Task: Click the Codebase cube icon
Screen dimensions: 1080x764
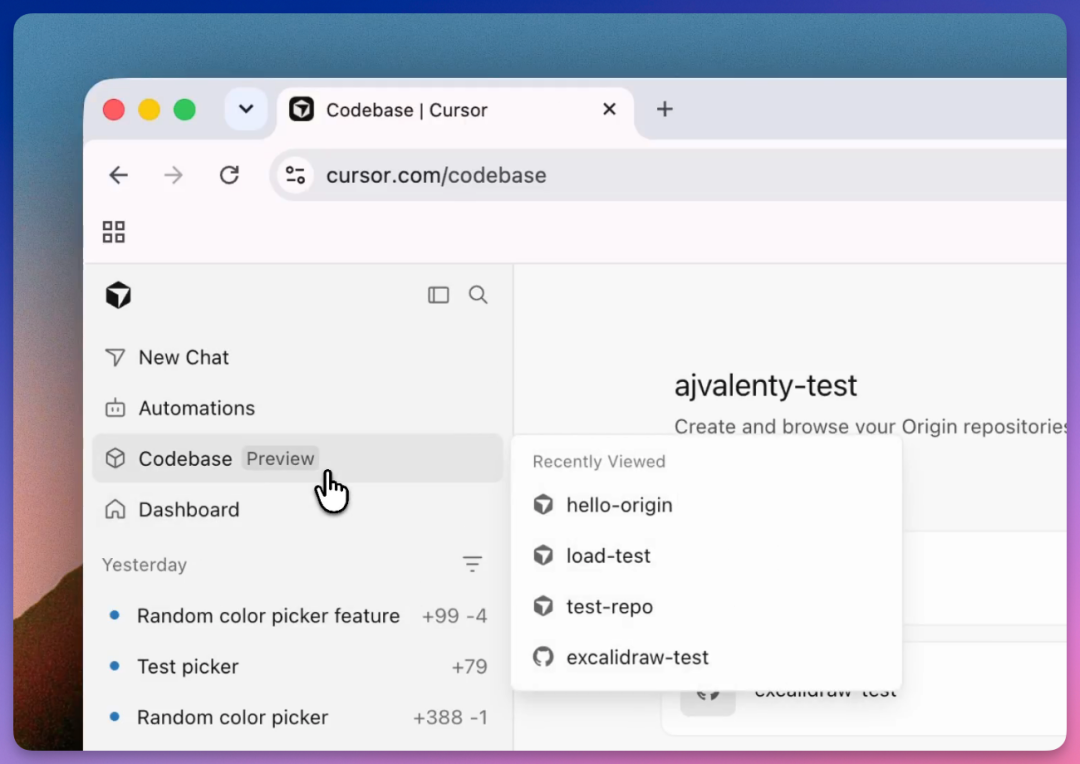Action: (115, 458)
